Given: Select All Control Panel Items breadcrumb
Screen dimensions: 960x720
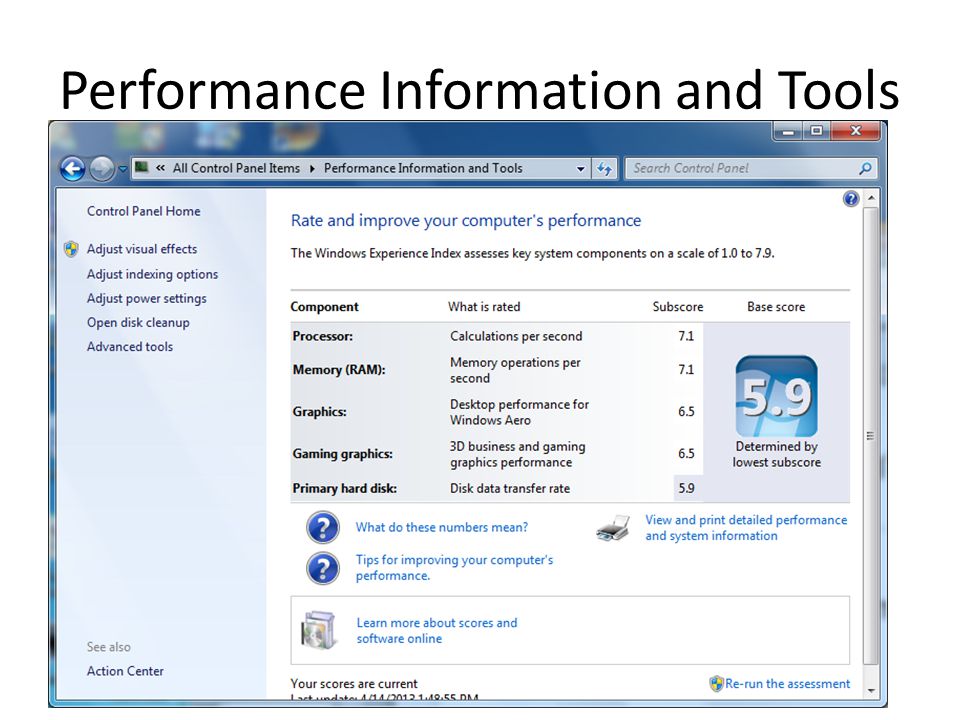Looking at the screenshot, I should [x=236, y=168].
